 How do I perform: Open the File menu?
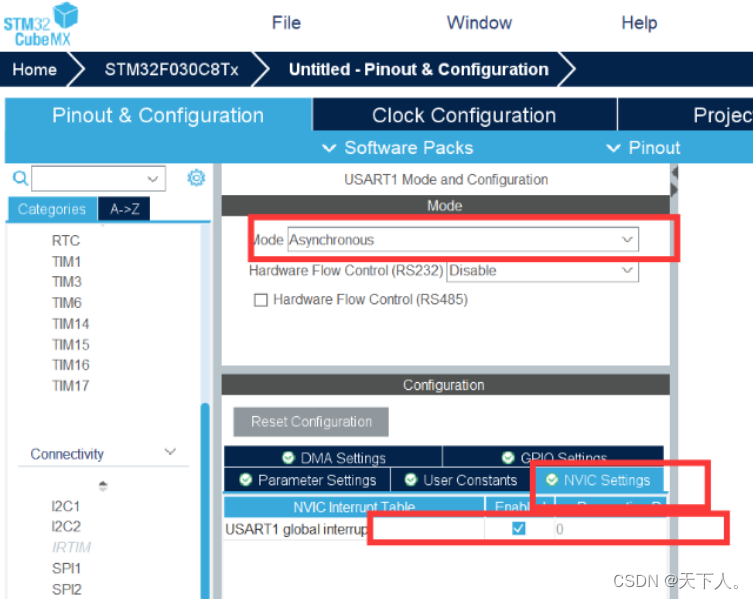click(x=286, y=23)
